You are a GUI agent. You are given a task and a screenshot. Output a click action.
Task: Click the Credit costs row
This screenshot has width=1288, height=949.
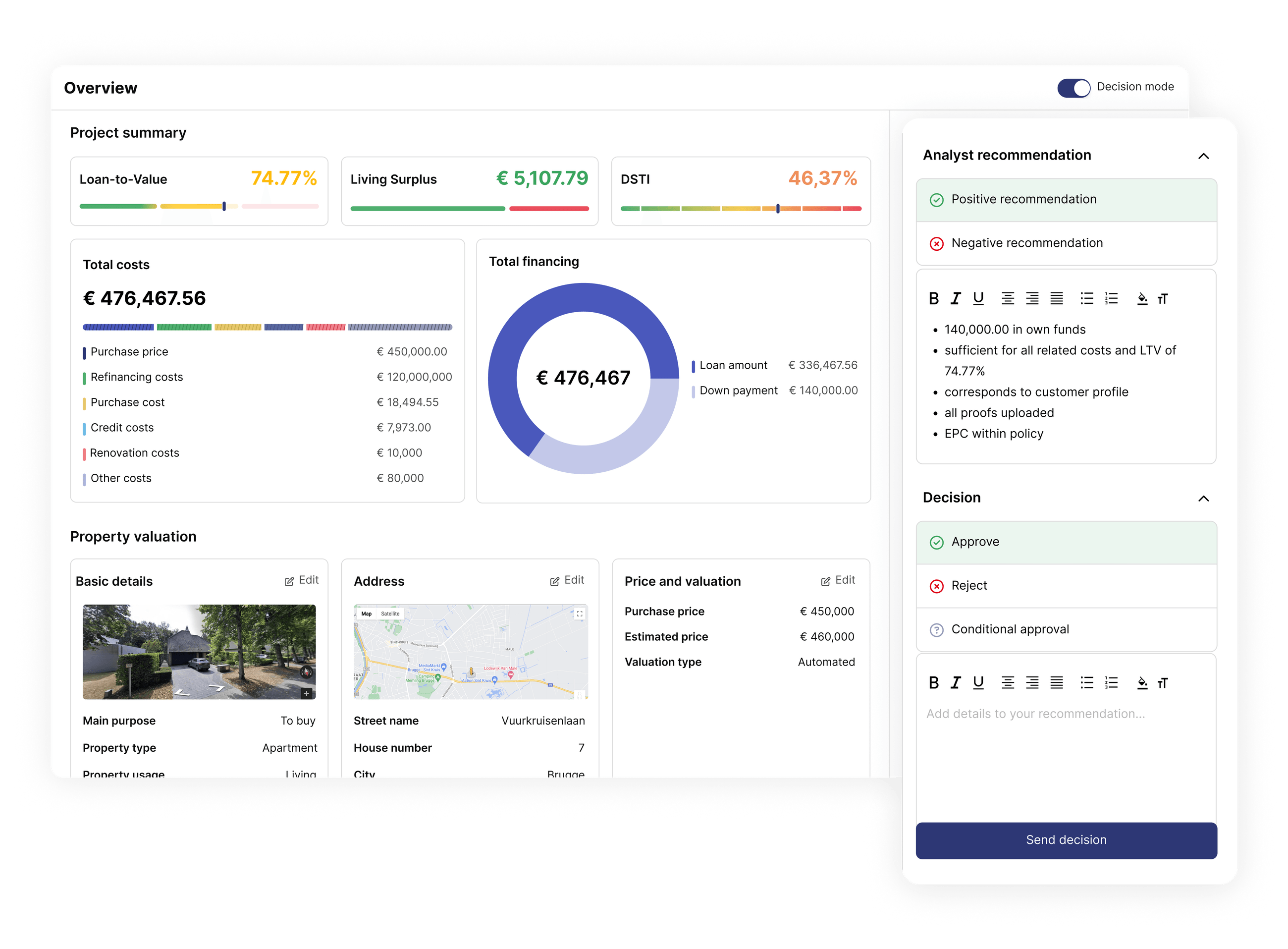click(x=267, y=427)
